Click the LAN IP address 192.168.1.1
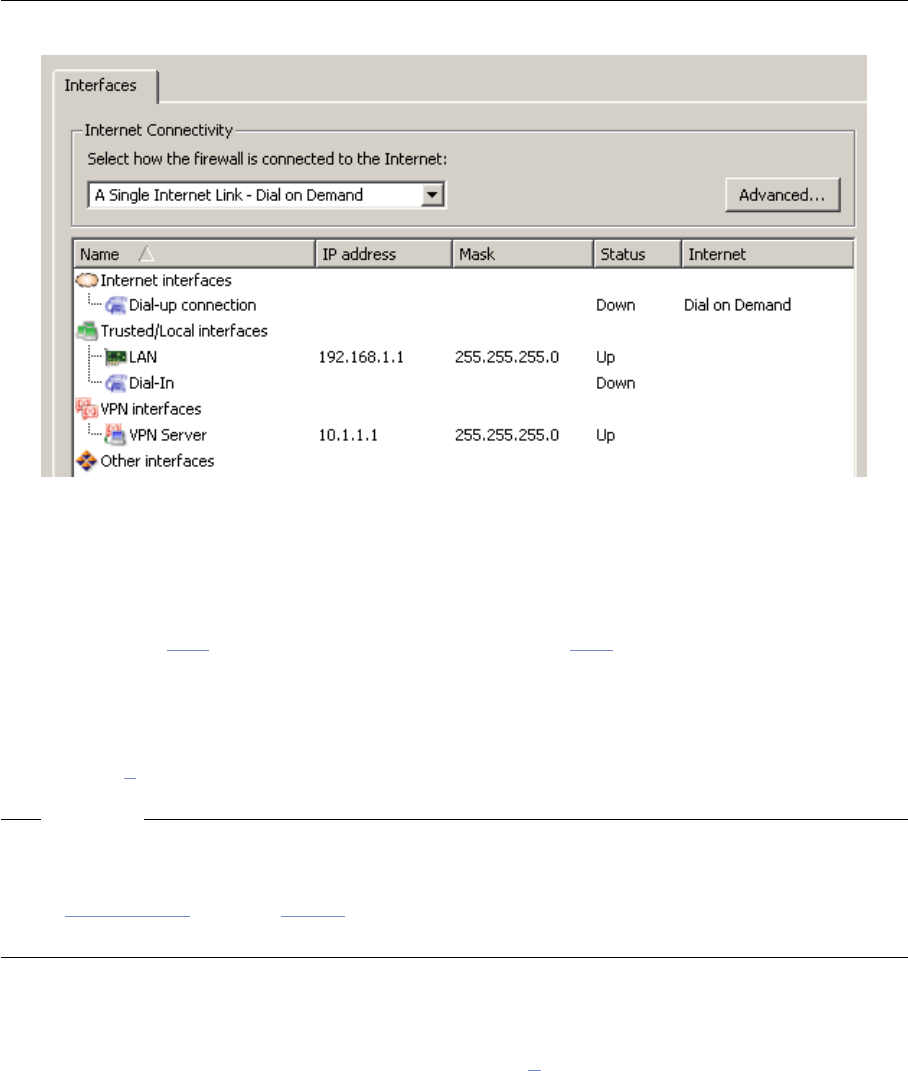 click(361, 357)
